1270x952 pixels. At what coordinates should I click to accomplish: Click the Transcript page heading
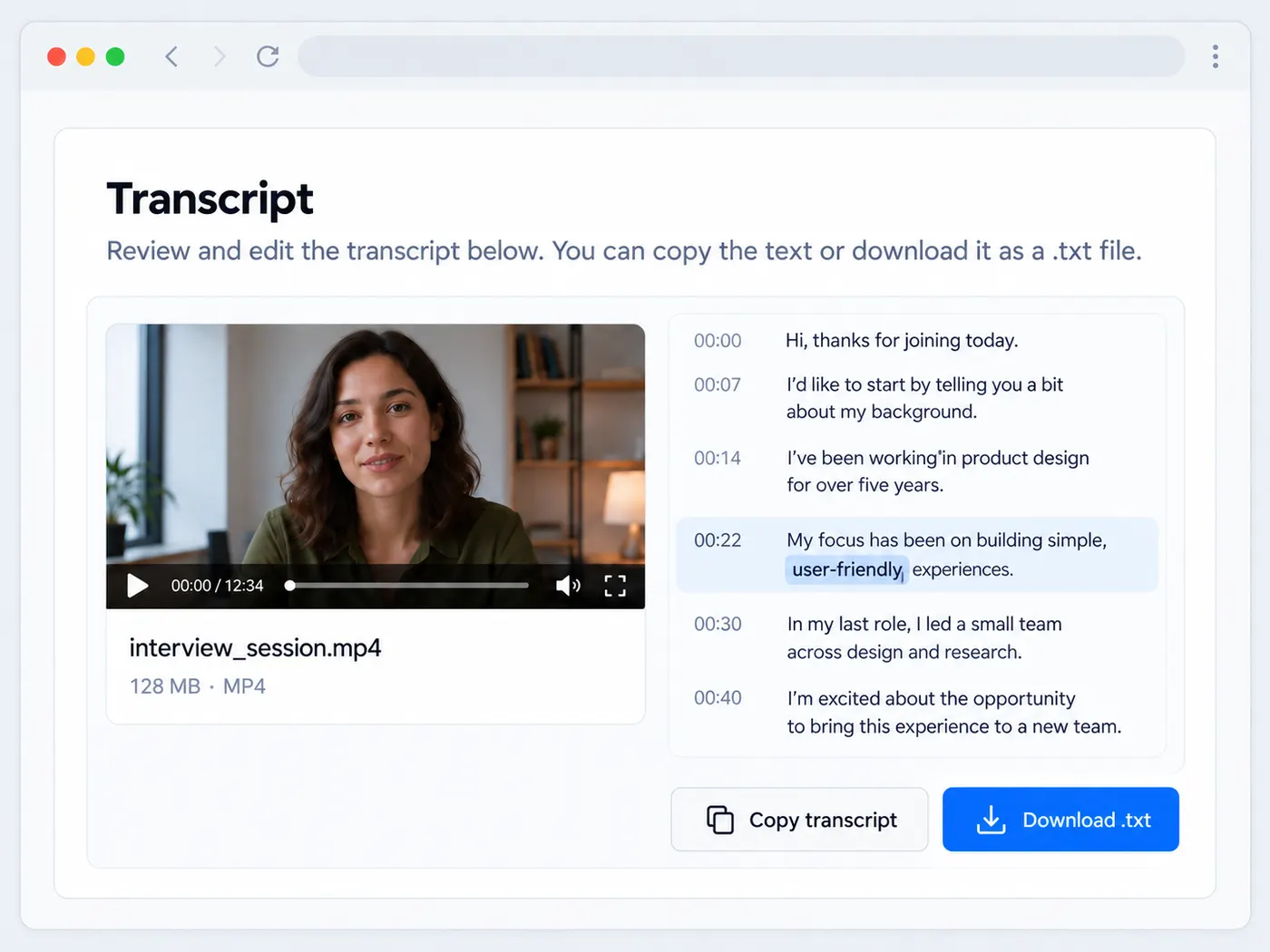pyautogui.click(x=210, y=199)
